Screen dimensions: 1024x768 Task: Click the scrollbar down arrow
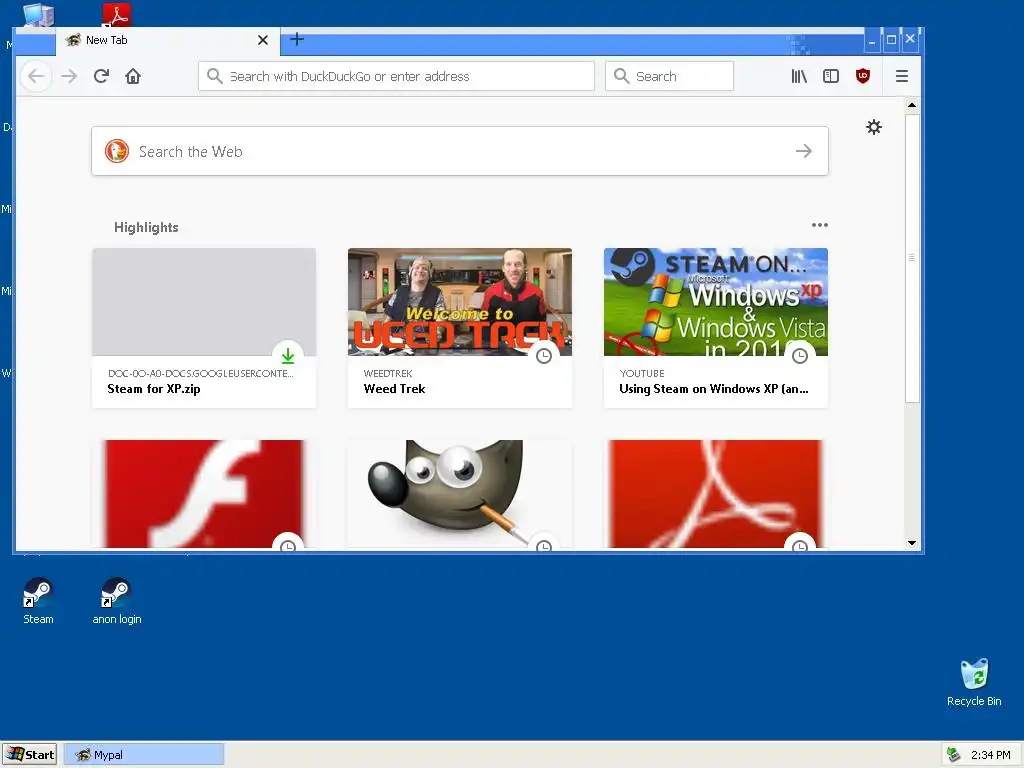click(x=912, y=543)
